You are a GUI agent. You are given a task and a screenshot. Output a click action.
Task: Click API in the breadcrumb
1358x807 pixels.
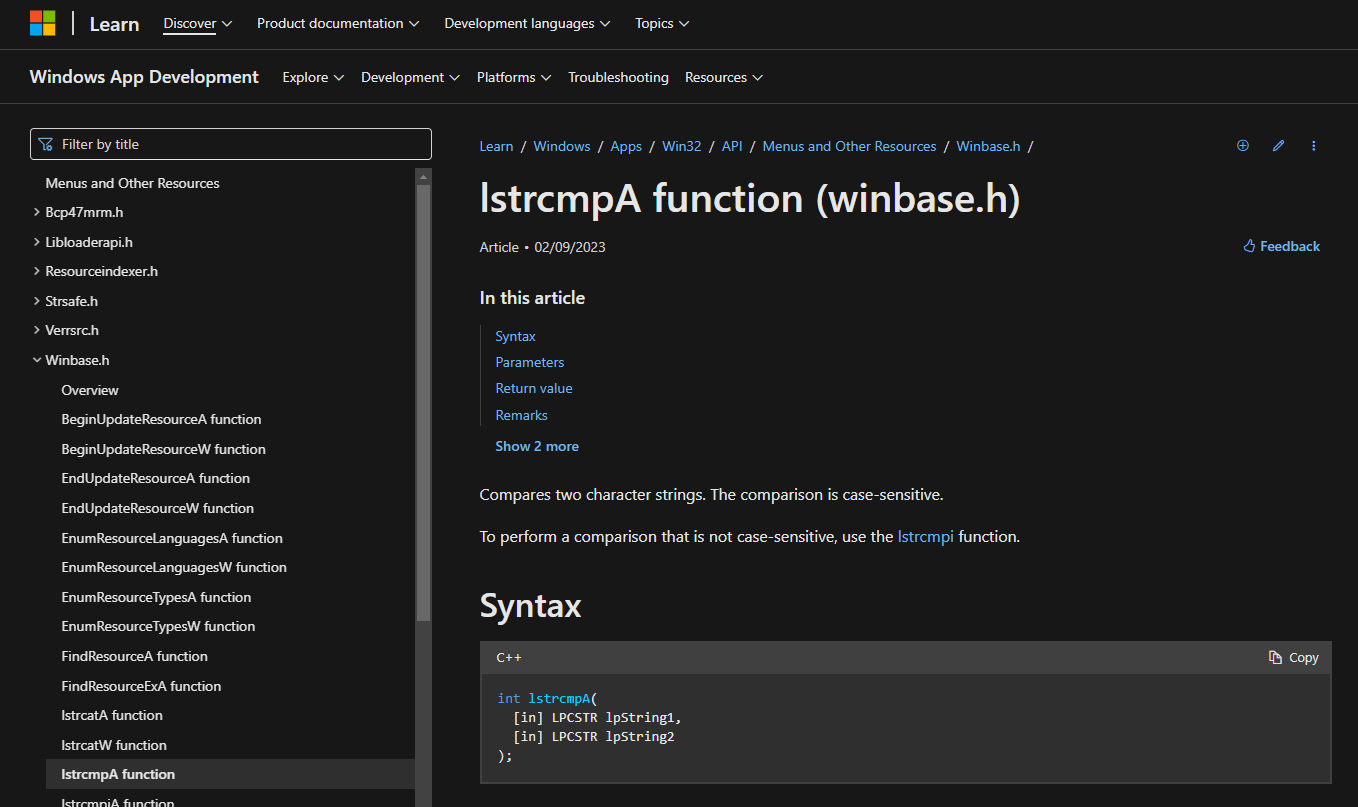point(732,146)
